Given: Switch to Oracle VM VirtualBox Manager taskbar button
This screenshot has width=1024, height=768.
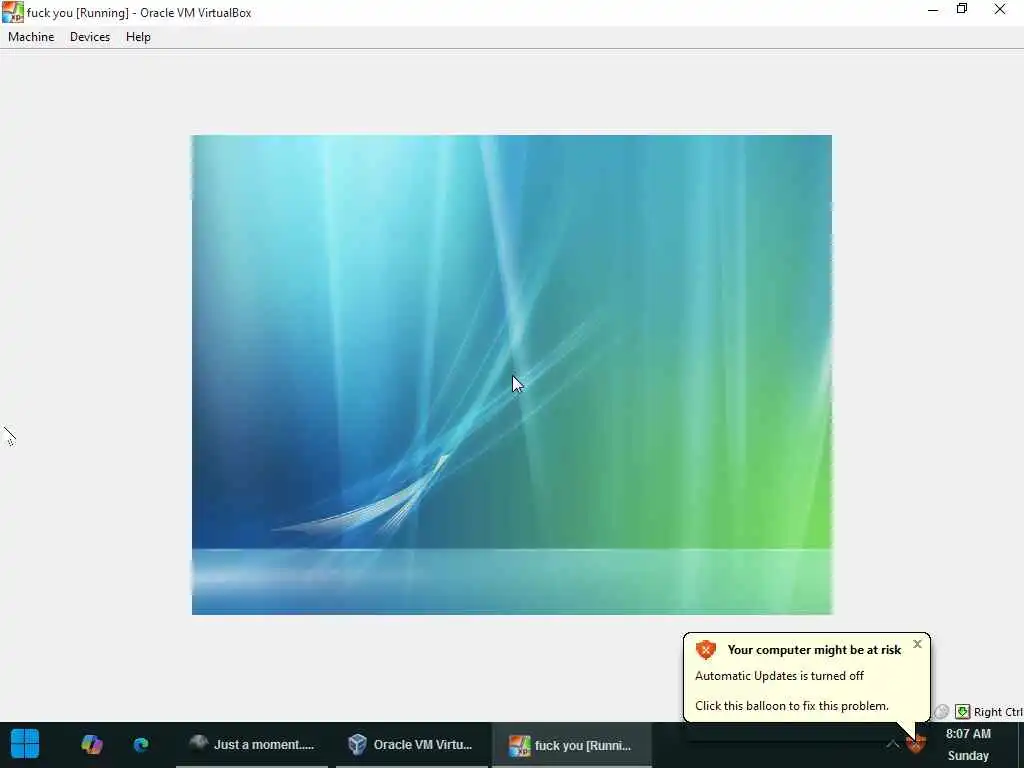Looking at the screenshot, I should coord(411,744).
